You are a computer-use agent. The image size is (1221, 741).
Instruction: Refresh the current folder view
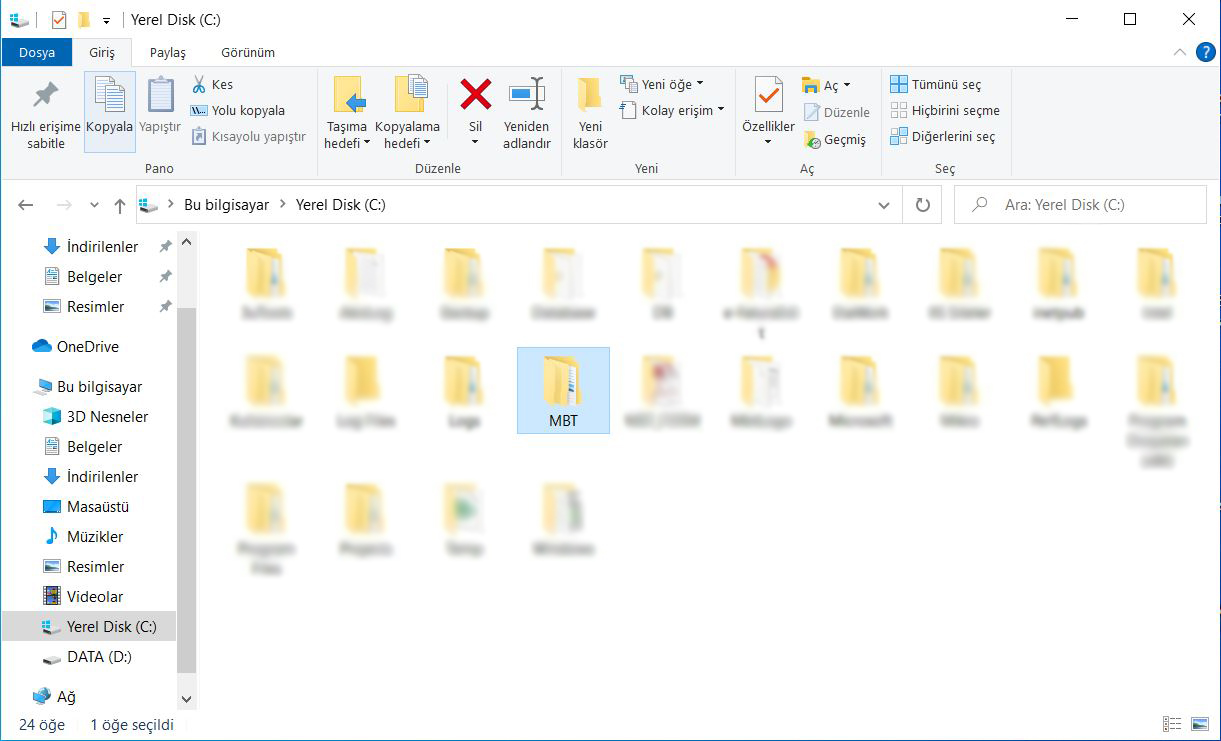point(922,205)
